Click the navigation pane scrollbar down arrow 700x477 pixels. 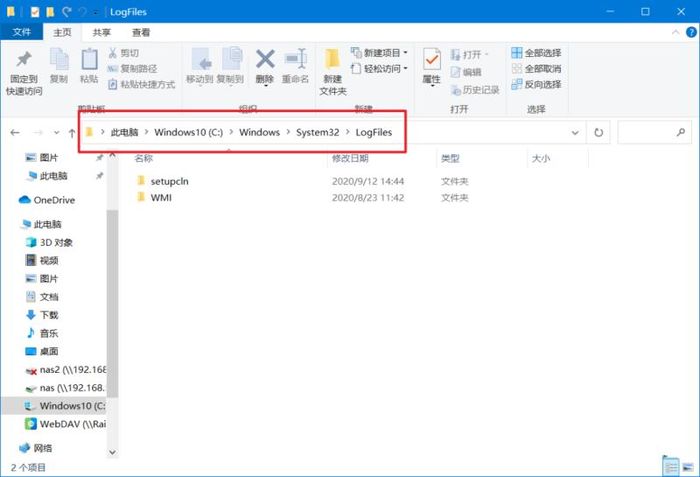[x=112, y=452]
